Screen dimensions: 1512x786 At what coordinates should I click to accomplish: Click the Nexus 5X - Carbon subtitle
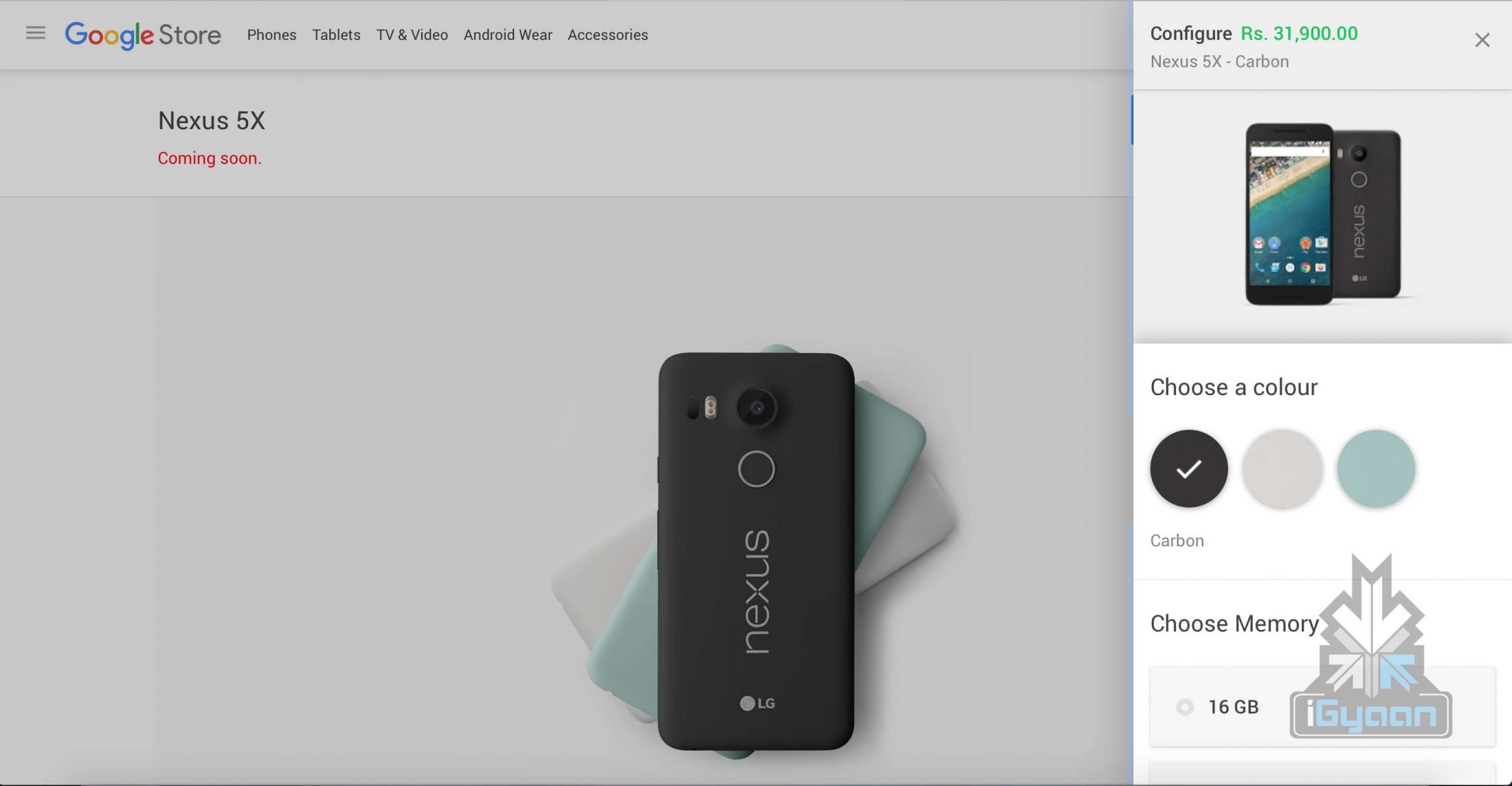[1219, 62]
